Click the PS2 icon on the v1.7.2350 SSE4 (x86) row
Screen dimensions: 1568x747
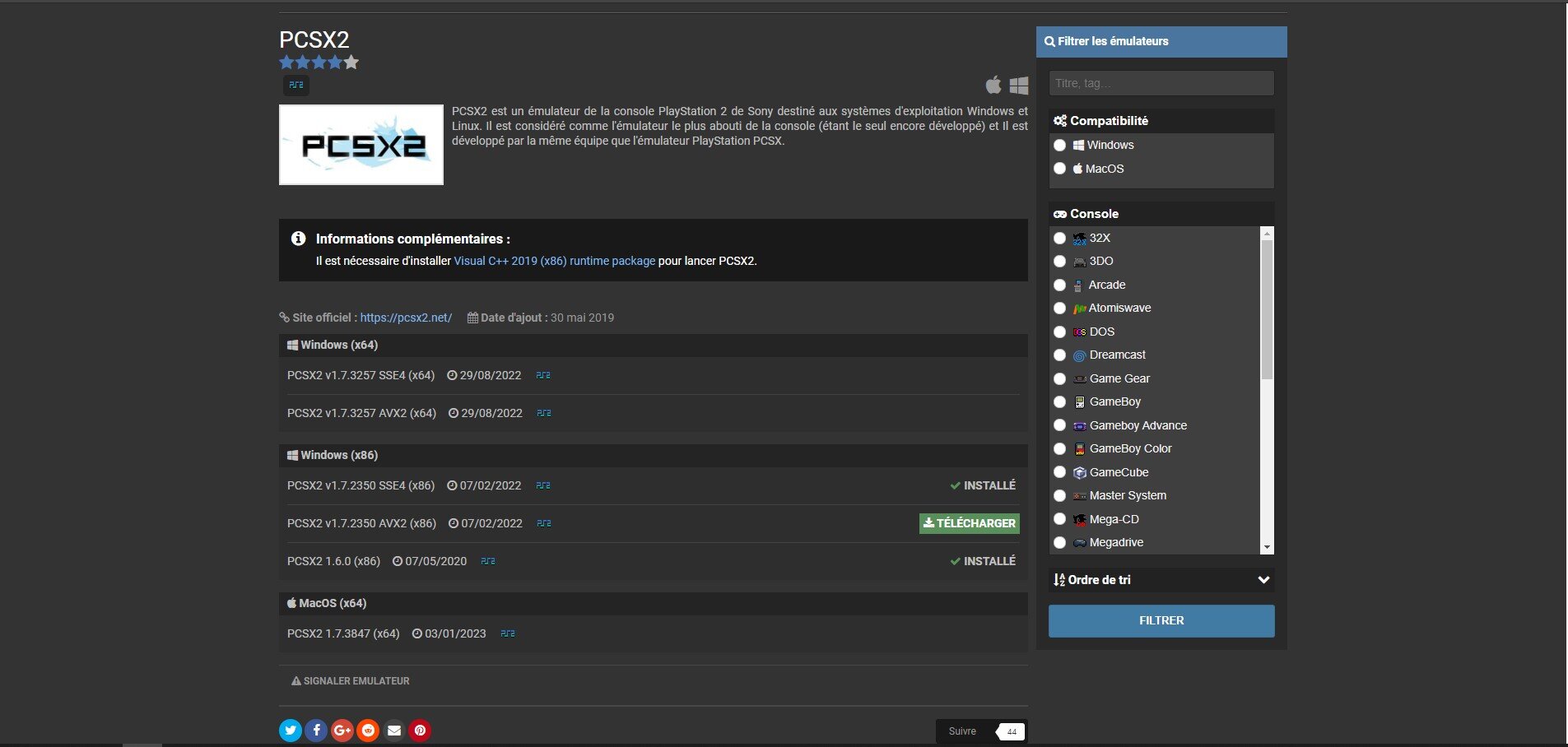[x=543, y=485]
